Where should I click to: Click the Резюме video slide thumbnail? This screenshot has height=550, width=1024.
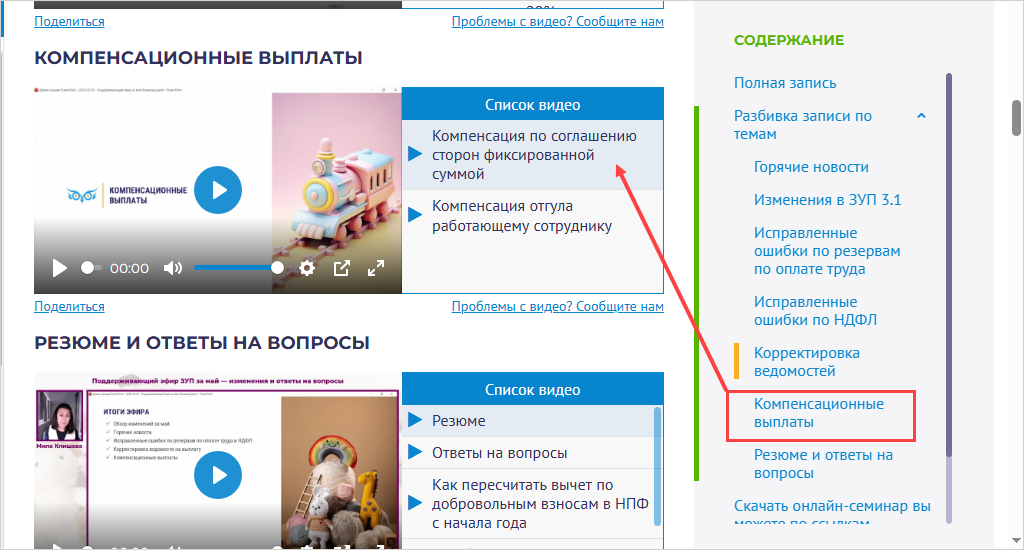coord(217,461)
